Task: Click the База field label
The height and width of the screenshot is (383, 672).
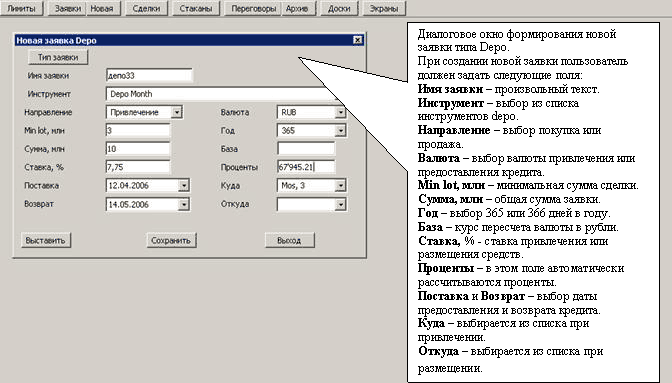Action: point(229,149)
